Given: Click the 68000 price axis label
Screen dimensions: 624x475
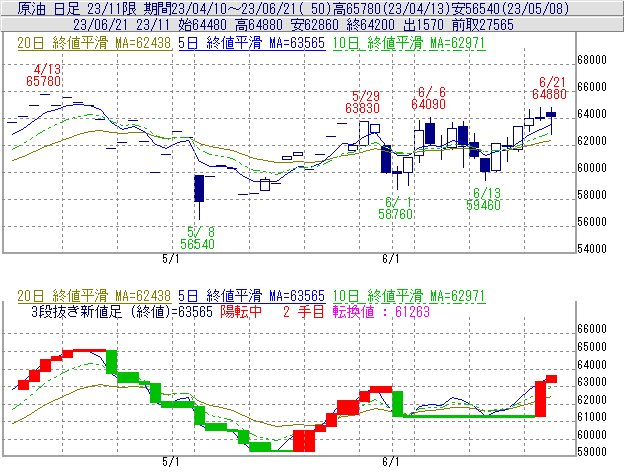Looking at the screenshot, I should click(592, 60).
